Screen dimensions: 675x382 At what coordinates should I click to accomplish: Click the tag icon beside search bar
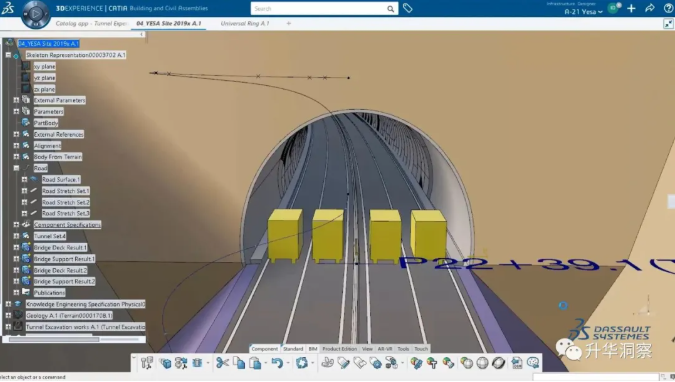pos(408,8)
